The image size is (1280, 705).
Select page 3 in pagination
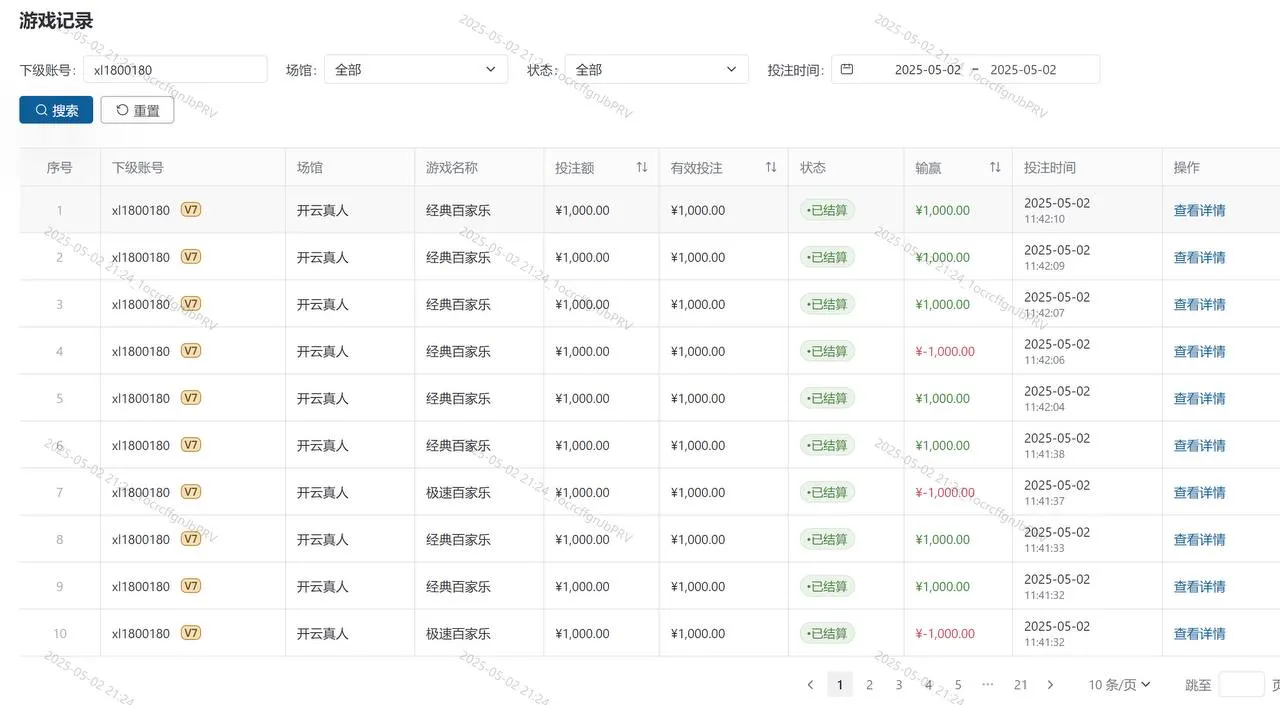[x=898, y=684]
